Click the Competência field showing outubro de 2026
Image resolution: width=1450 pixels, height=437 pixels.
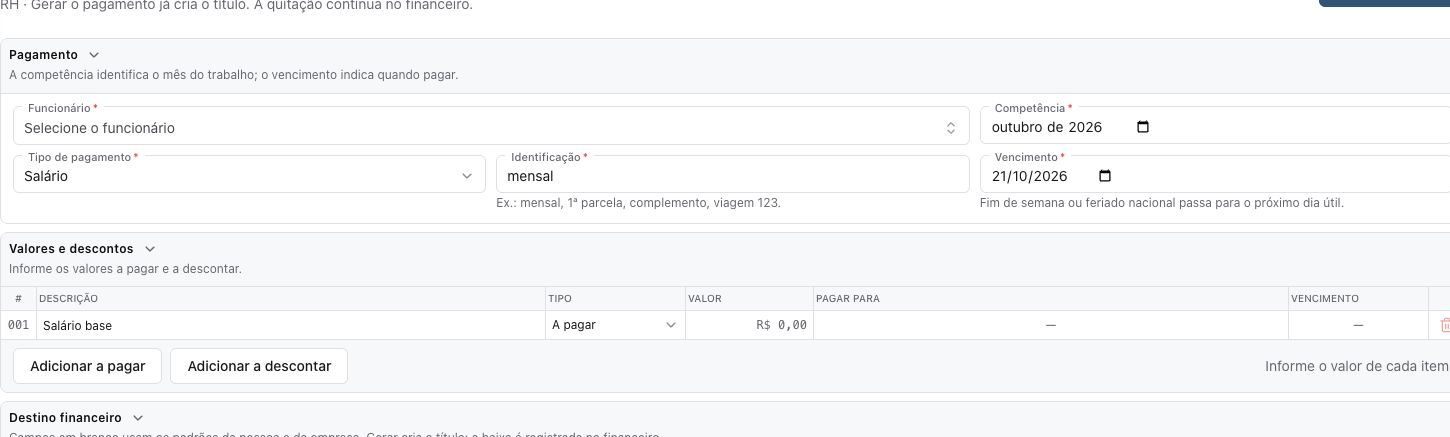pos(1215,125)
